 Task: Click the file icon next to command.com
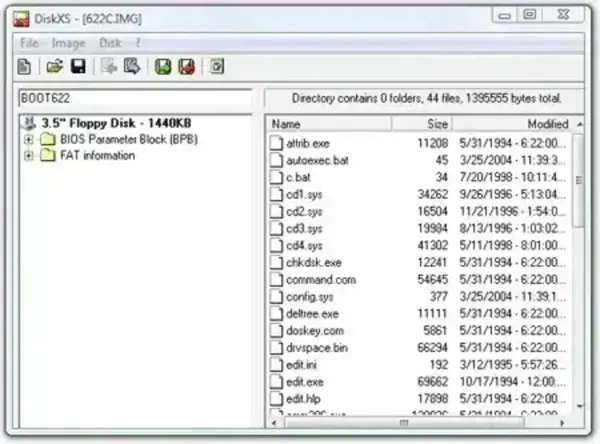pyautogui.click(x=276, y=280)
